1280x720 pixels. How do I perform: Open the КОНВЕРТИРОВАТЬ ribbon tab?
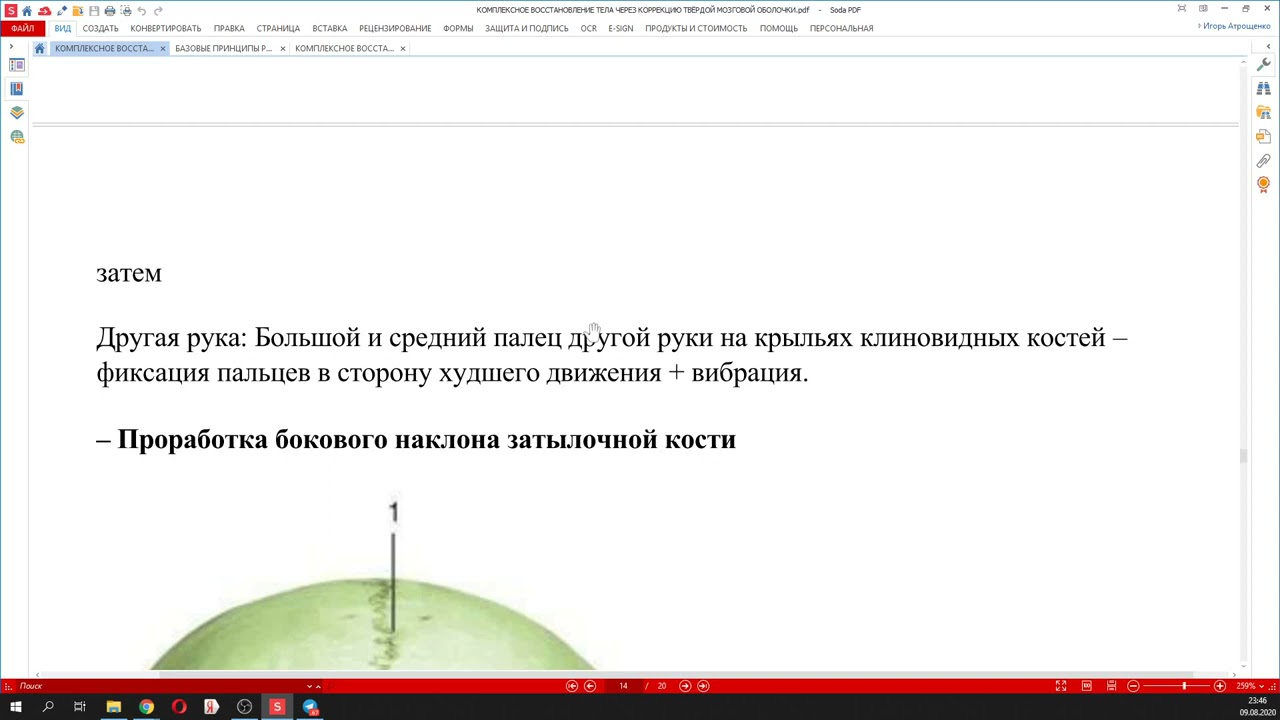166,28
